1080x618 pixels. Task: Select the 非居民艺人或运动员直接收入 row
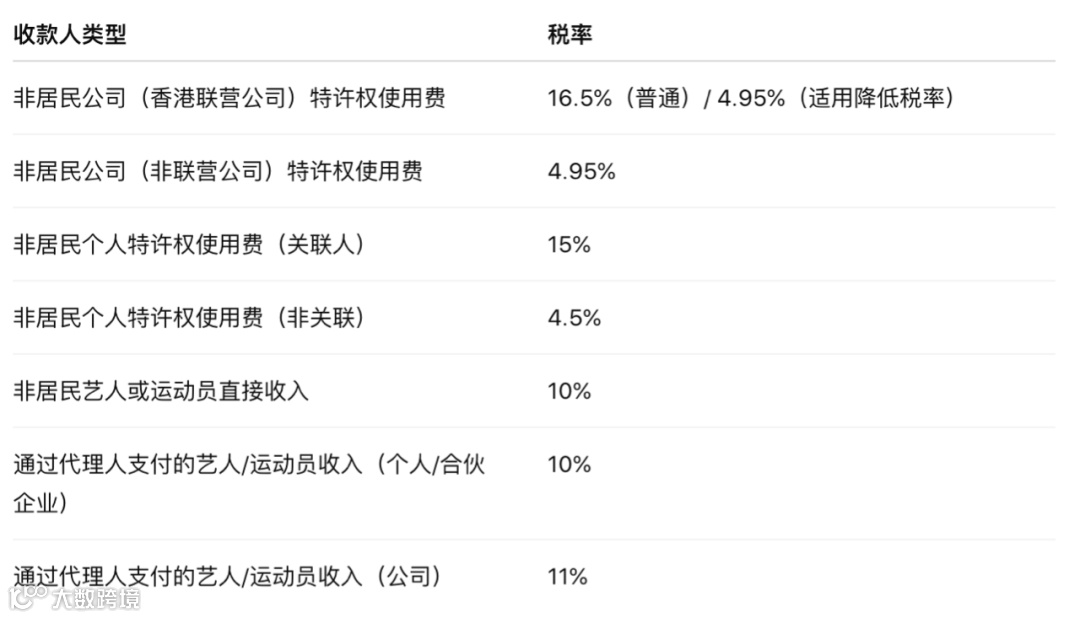[x=161, y=390]
